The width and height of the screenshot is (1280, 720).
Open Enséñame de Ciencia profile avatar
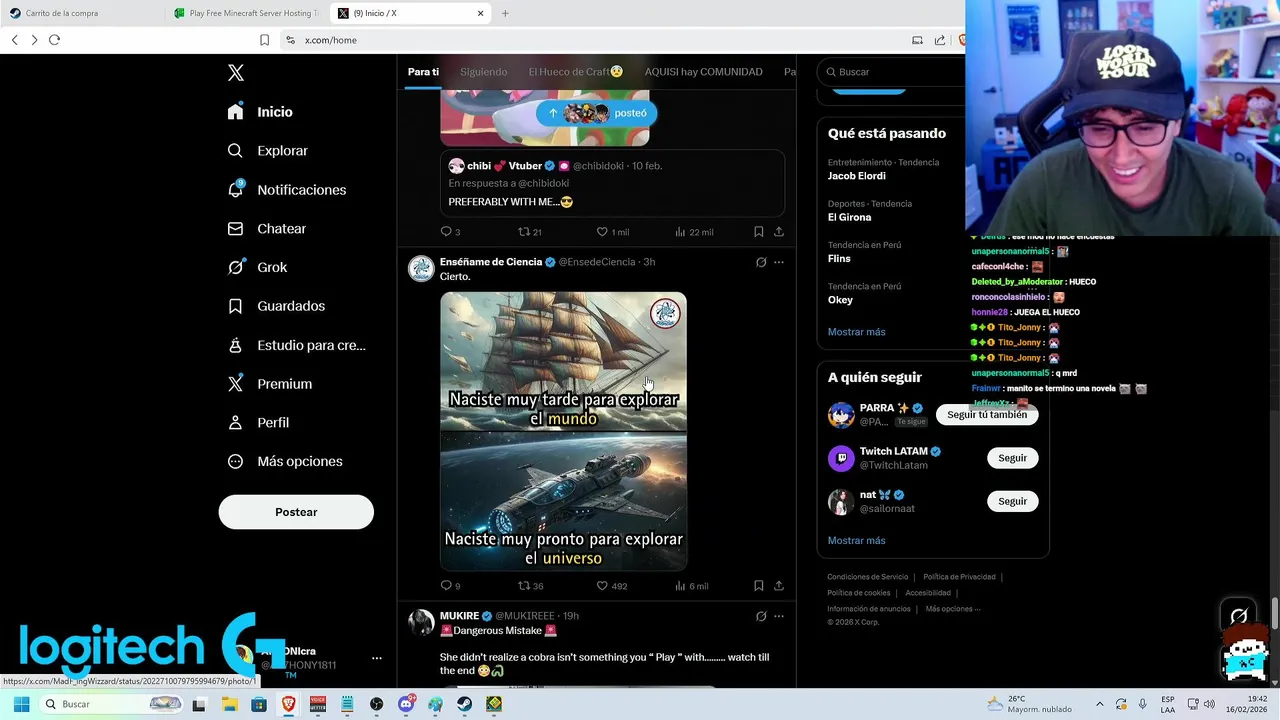pos(421,268)
